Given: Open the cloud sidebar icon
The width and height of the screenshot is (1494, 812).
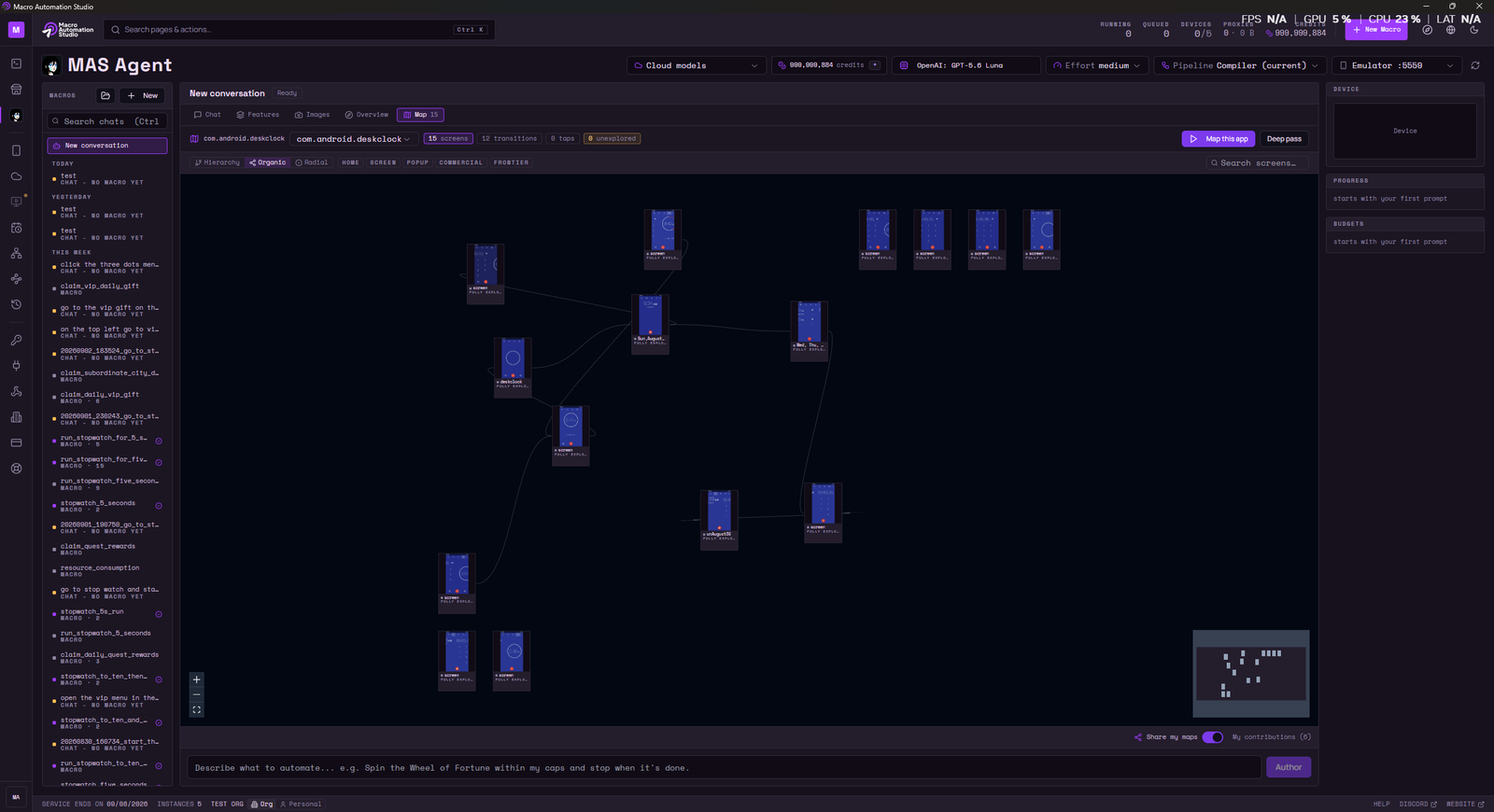Looking at the screenshot, I should [x=16, y=176].
